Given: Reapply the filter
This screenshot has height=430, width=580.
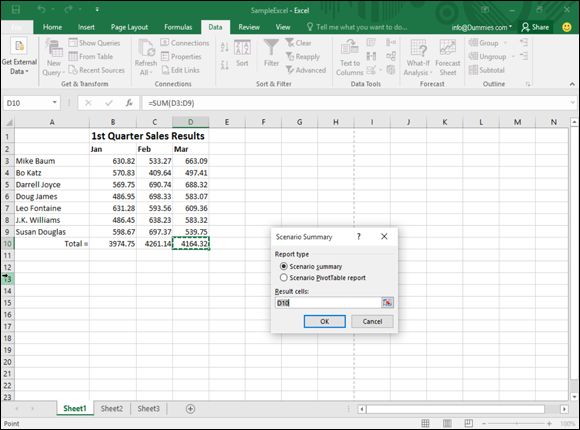Looking at the screenshot, I should click(302, 57).
